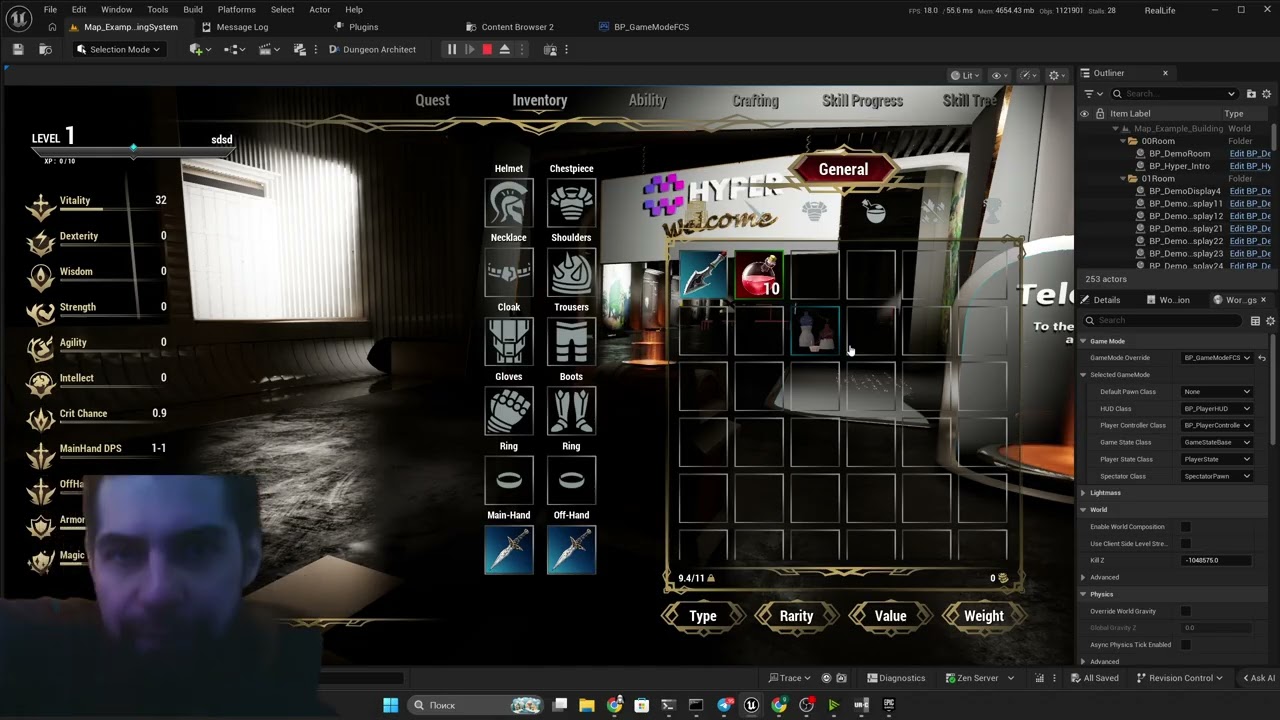1280x720 pixels.
Task: Toggle Outliner visibility eye column
Action: tap(1084, 113)
